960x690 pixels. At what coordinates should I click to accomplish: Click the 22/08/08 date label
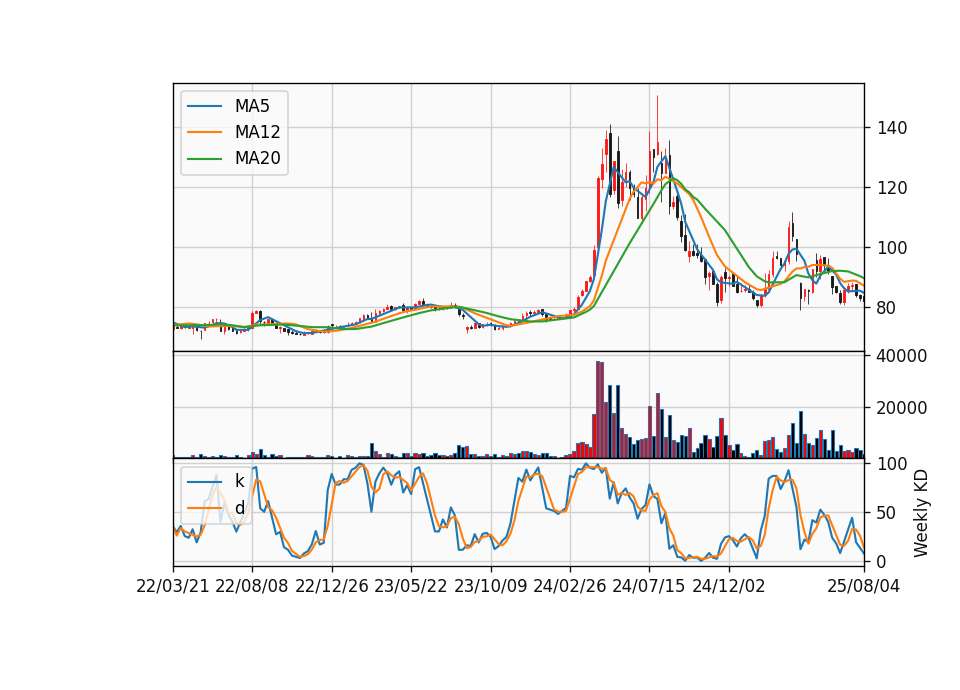(x=252, y=586)
